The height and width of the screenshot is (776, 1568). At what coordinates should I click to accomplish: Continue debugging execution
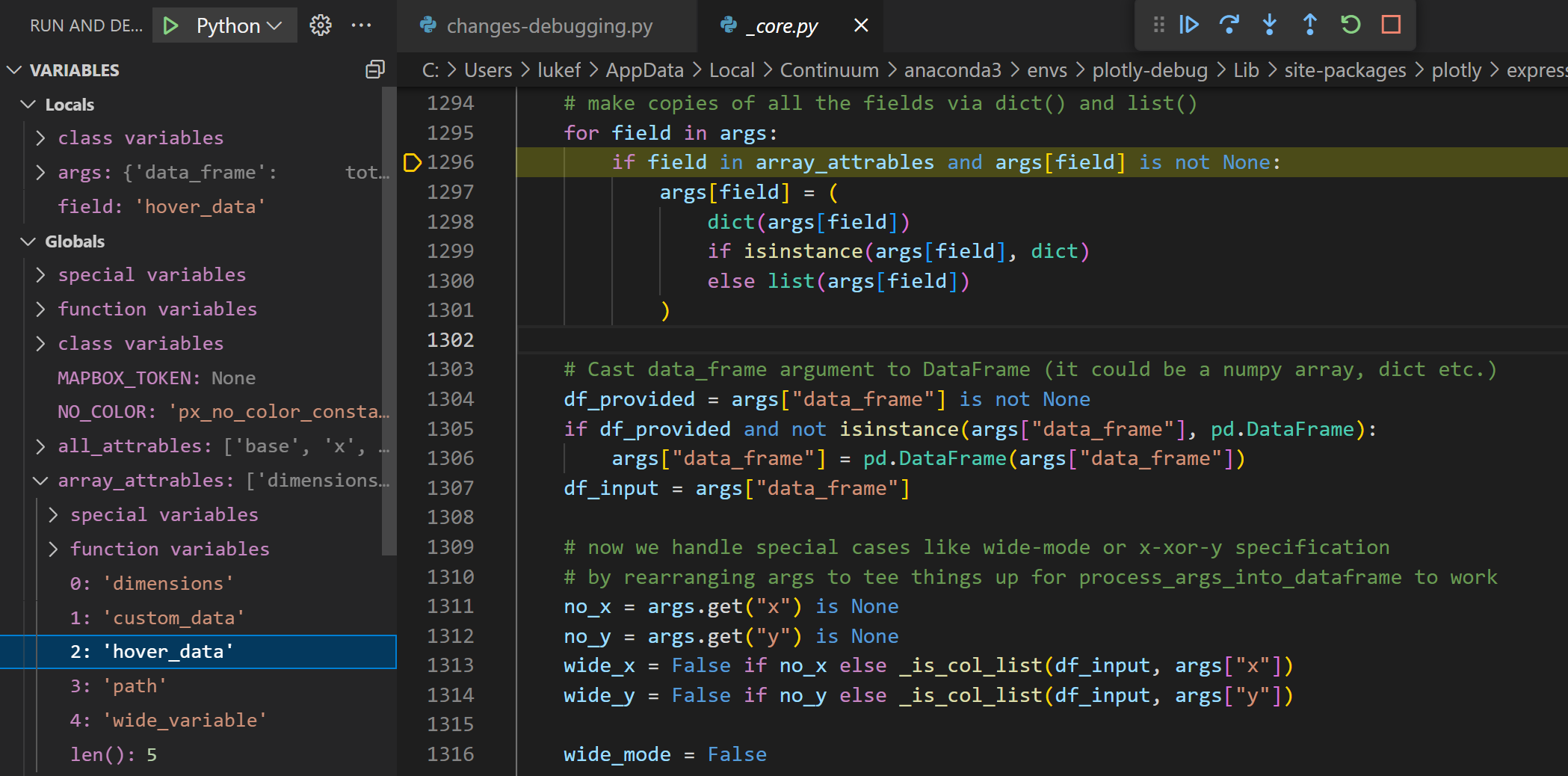(x=1189, y=25)
